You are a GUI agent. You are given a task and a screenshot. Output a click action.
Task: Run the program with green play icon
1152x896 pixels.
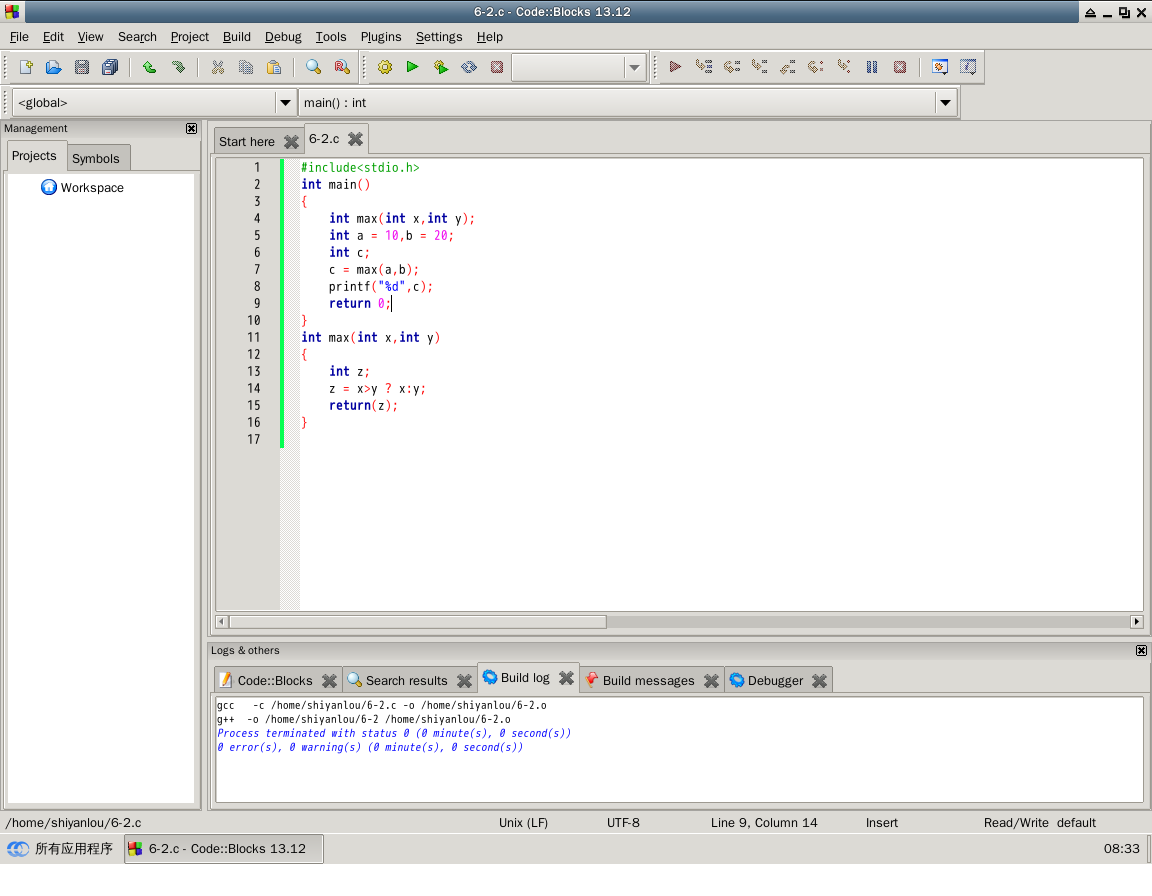click(x=412, y=67)
